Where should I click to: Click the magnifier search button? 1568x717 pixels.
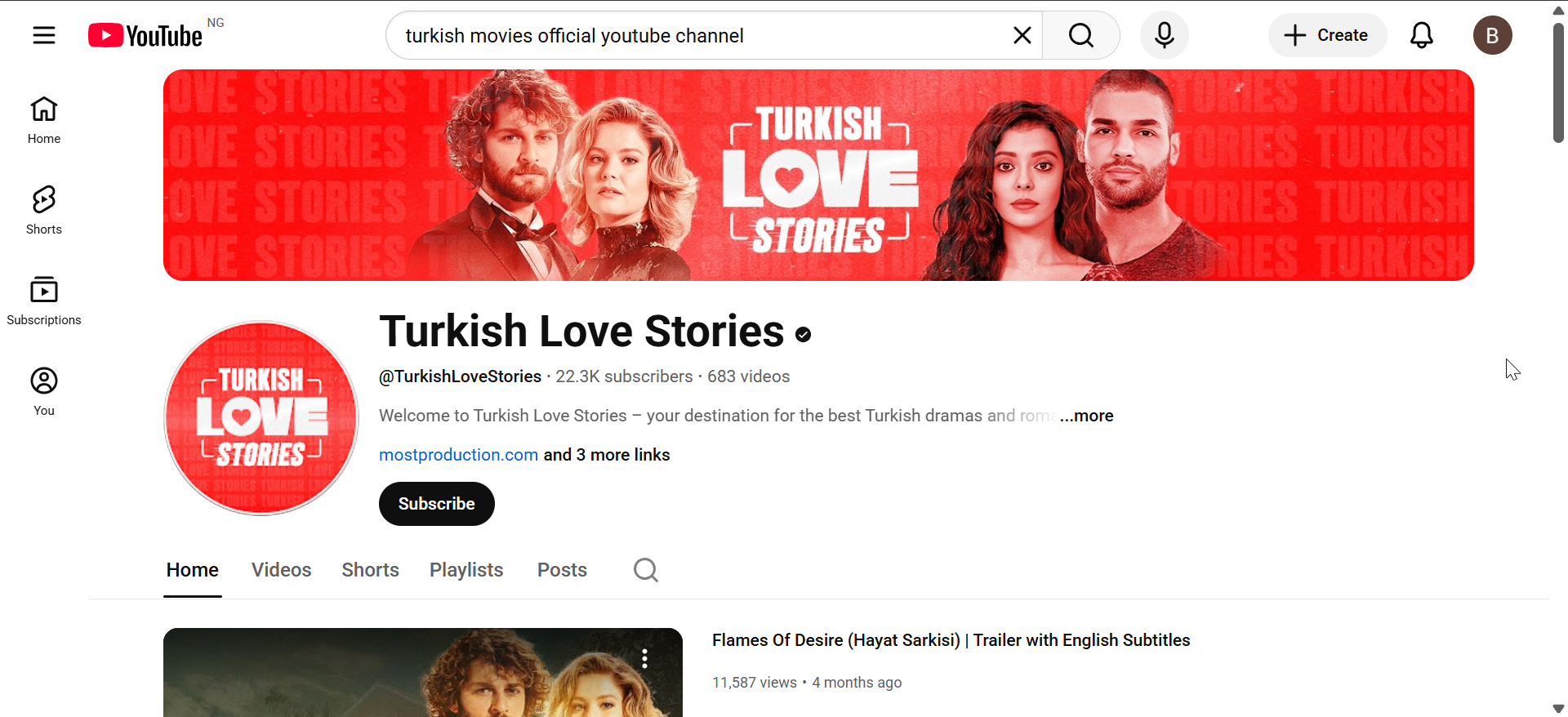pyautogui.click(x=1081, y=35)
